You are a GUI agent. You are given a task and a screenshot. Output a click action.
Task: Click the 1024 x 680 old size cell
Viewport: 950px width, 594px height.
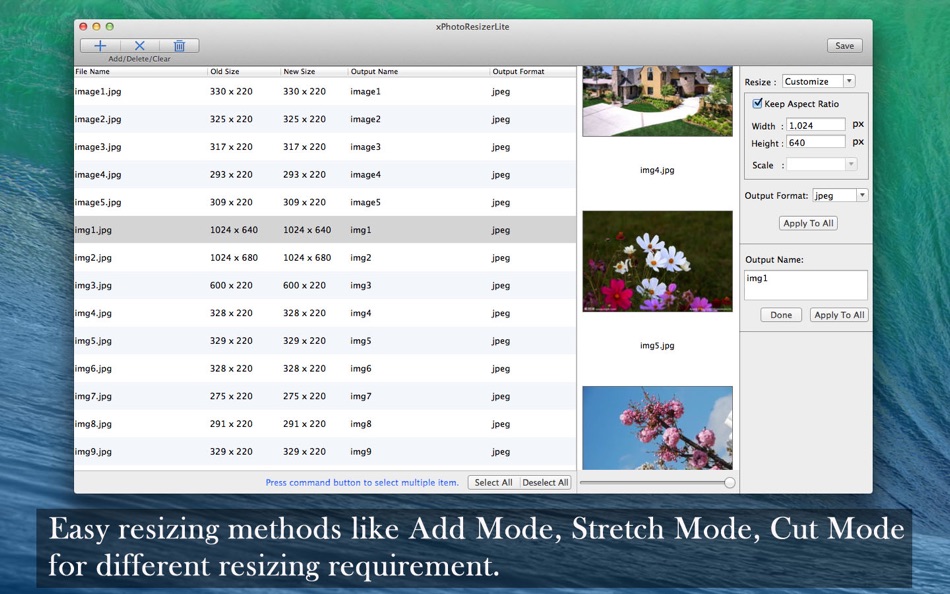[234, 258]
